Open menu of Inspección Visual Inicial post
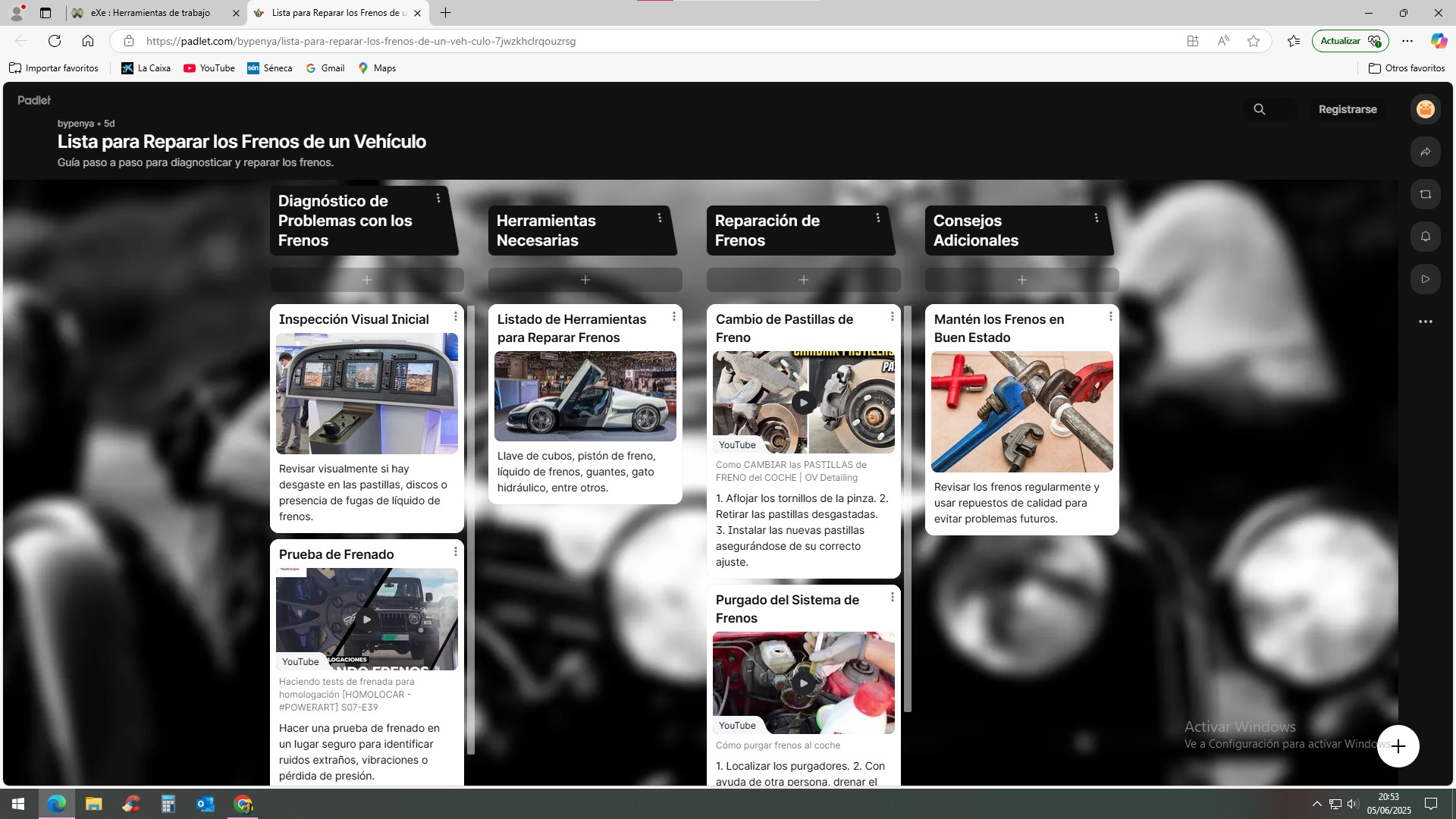 [456, 316]
